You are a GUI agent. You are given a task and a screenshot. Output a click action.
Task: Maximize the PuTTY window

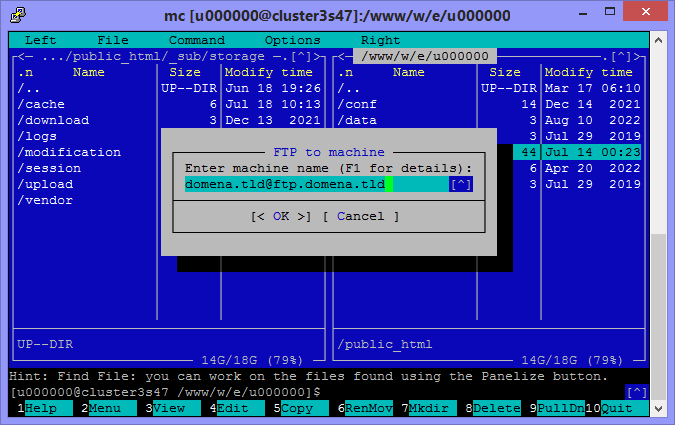[610, 12]
